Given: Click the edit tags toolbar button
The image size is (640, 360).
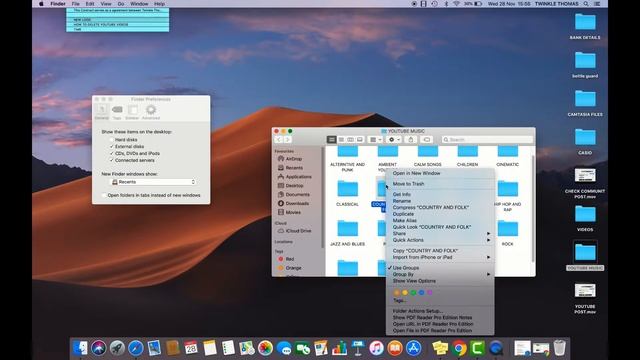Looking at the screenshot, I should 427,140.
